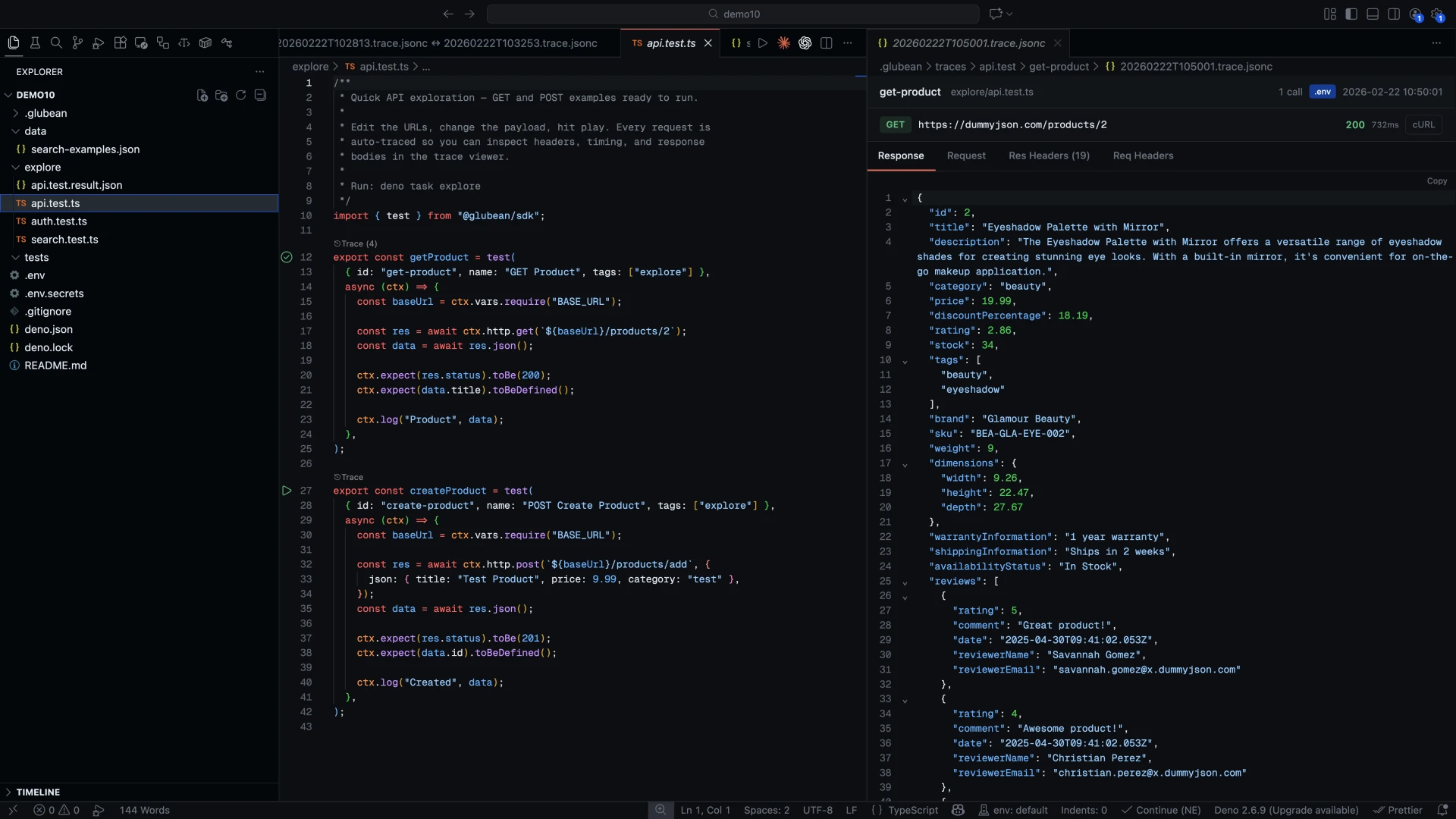Collapse the reviews array in the response JSON

[906, 581]
